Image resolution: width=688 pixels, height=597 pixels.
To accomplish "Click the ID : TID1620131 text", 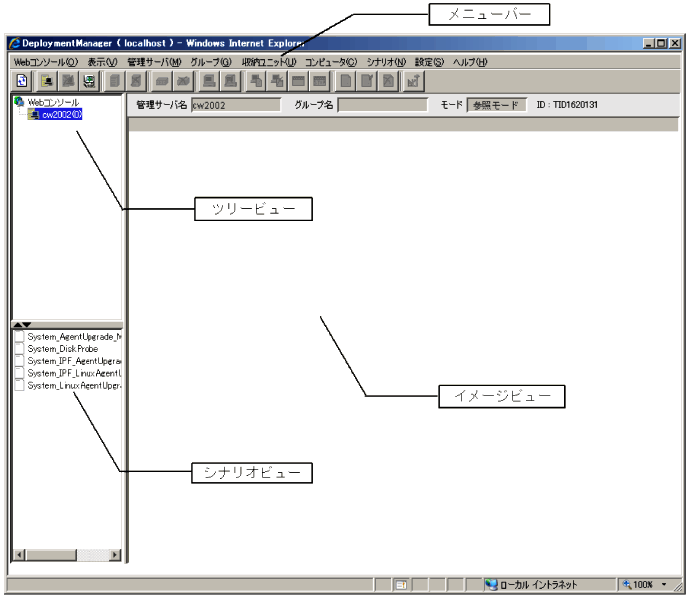I will [x=567, y=105].
